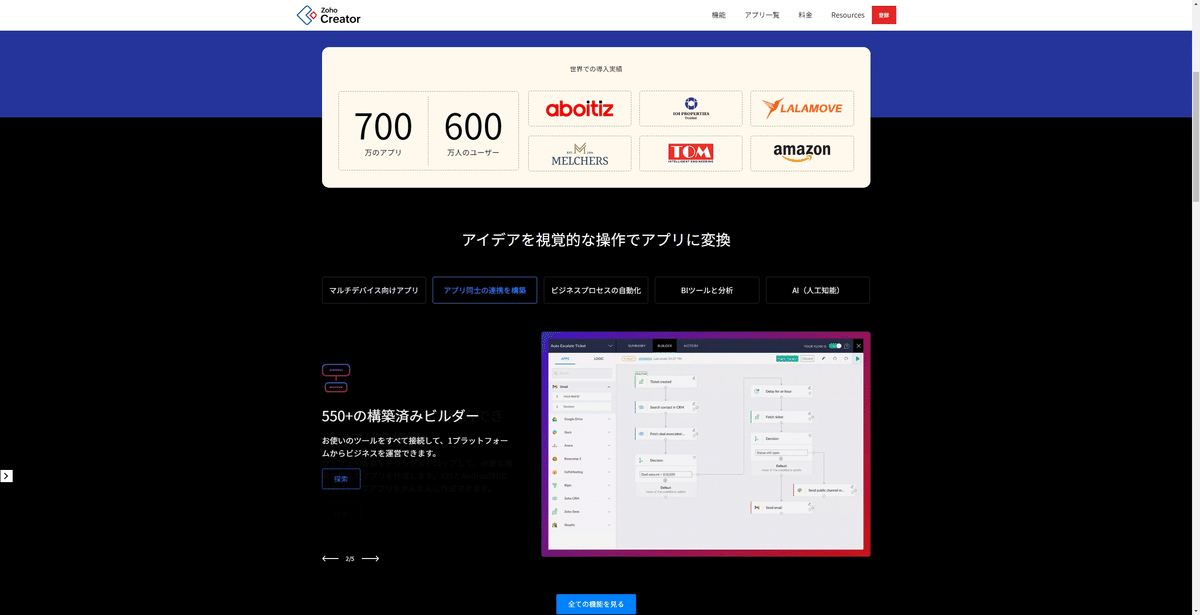1200x615 pixels.
Task: Close the flow builder with X icon
Action: pos(858,346)
